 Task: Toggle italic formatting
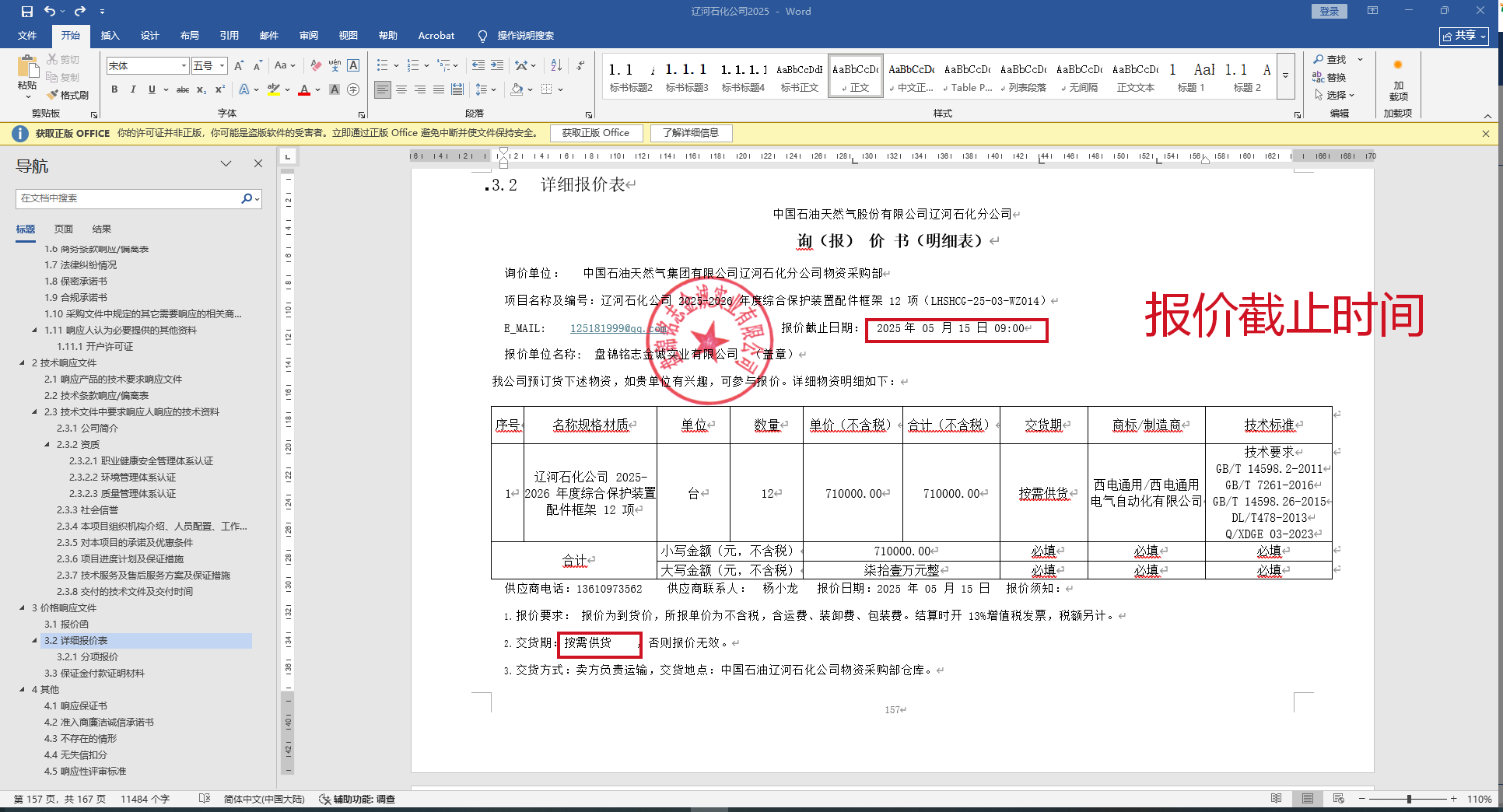pos(133,89)
